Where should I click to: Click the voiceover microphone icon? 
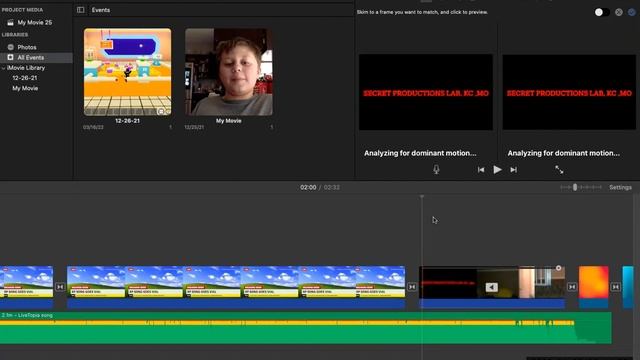pyautogui.click(x=436, y=169)
